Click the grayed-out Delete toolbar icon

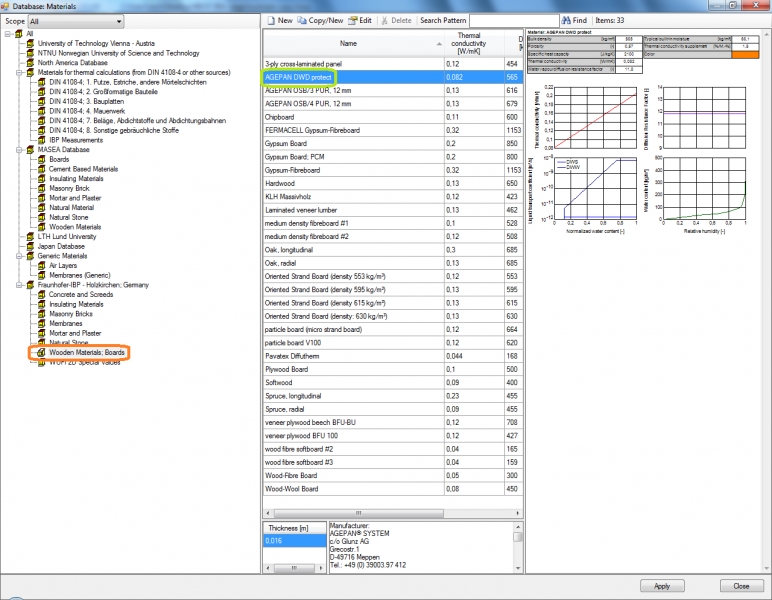pyautogui.click(x=384, y=20)
